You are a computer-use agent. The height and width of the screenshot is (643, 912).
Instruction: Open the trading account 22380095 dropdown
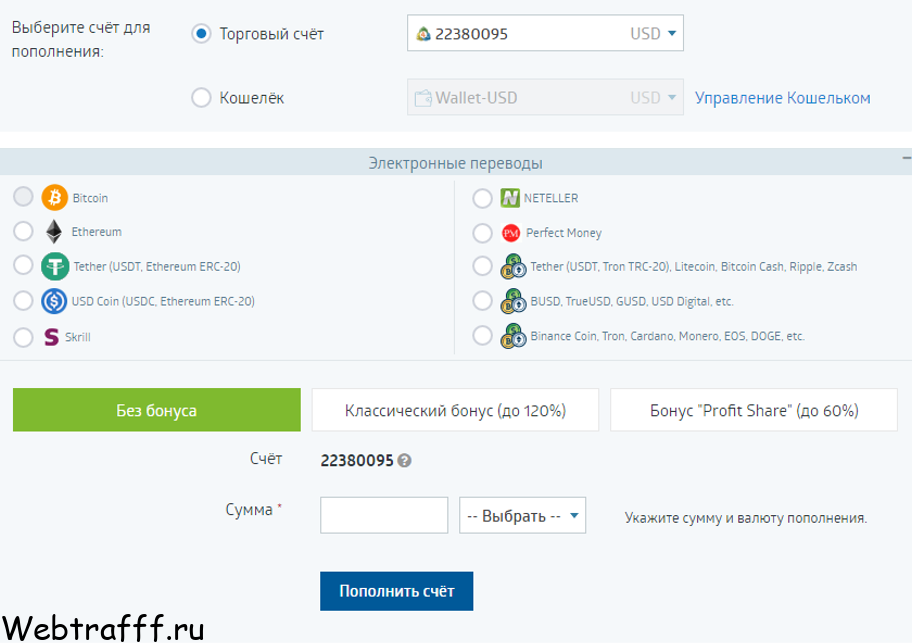click(x=545, y=33)
